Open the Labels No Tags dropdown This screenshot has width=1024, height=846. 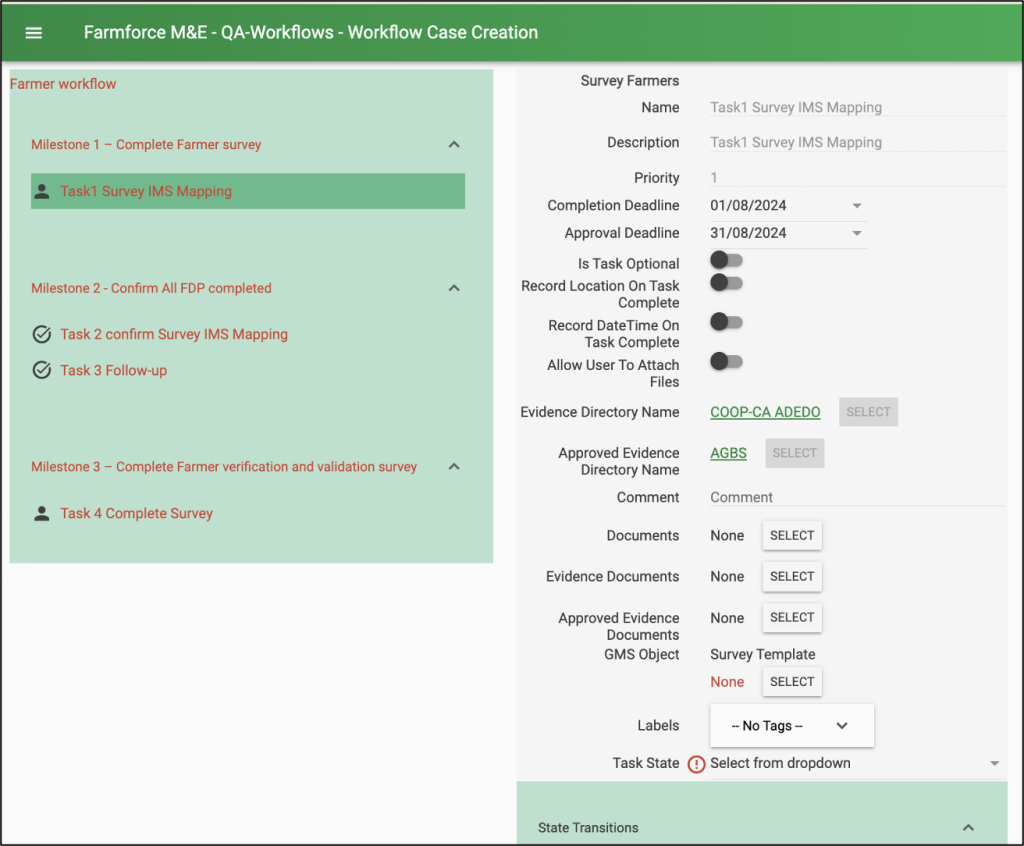tap(791, 726)
